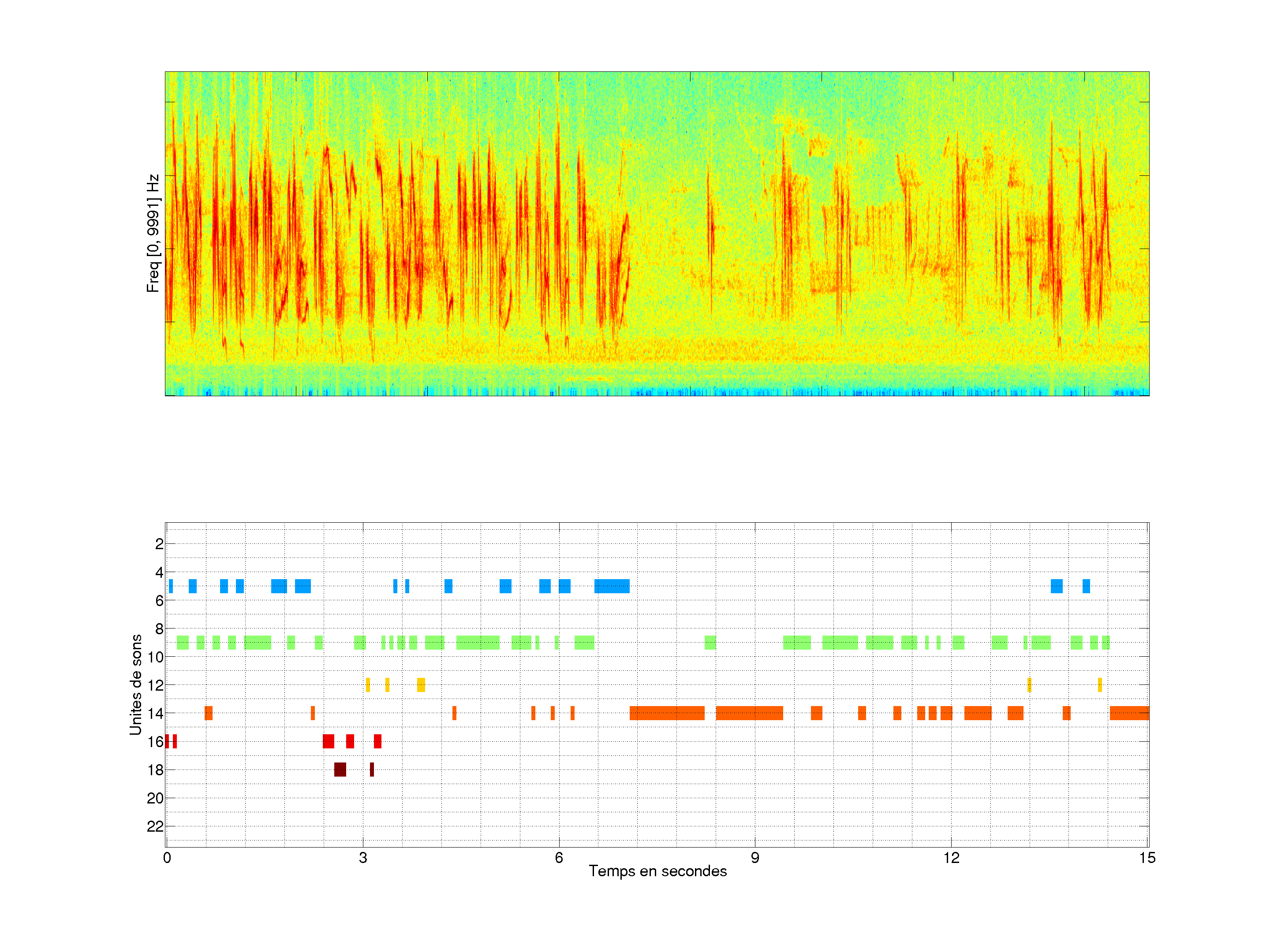The image size is (1270, 952).
Task: Click the x-axis tick label '6'
Action: [559, 858]
